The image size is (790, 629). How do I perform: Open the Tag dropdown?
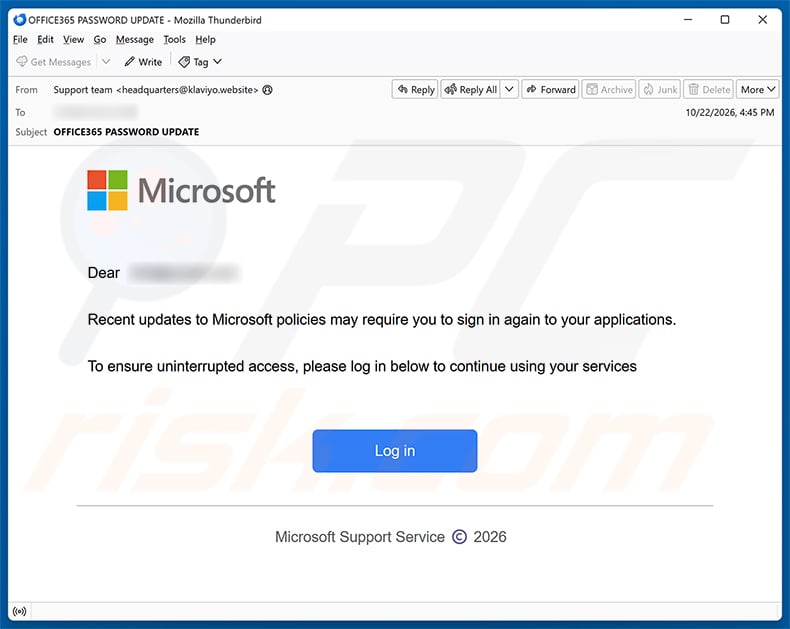pyautogui.click(x=200, y=62)
